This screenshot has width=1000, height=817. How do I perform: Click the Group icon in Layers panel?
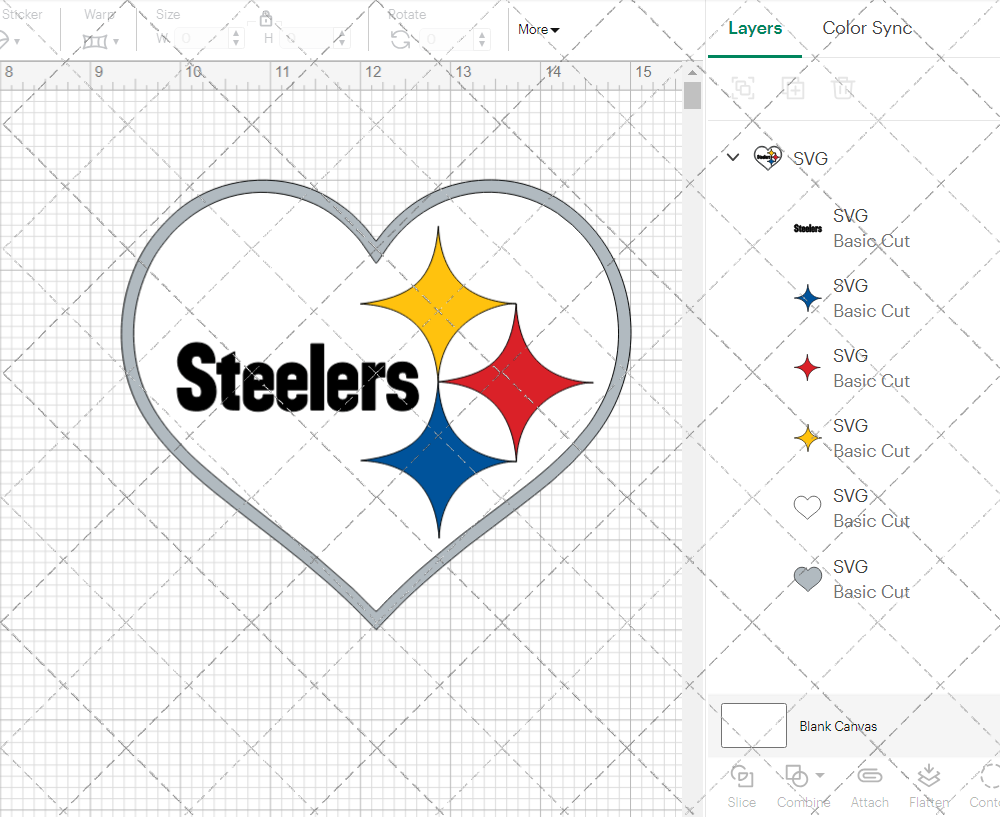tap(743, 88)
